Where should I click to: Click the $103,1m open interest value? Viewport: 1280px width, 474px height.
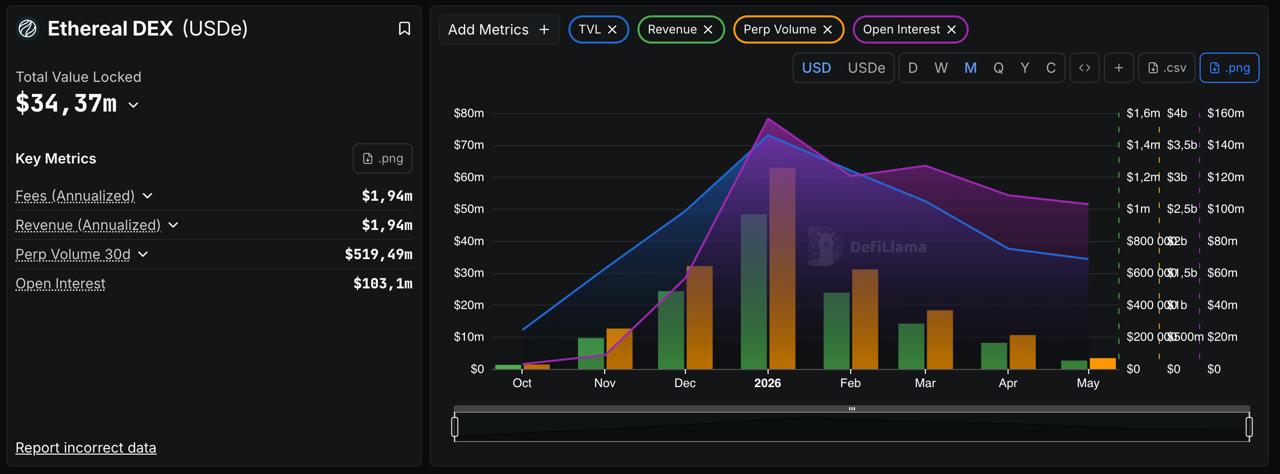click(383, 283)
